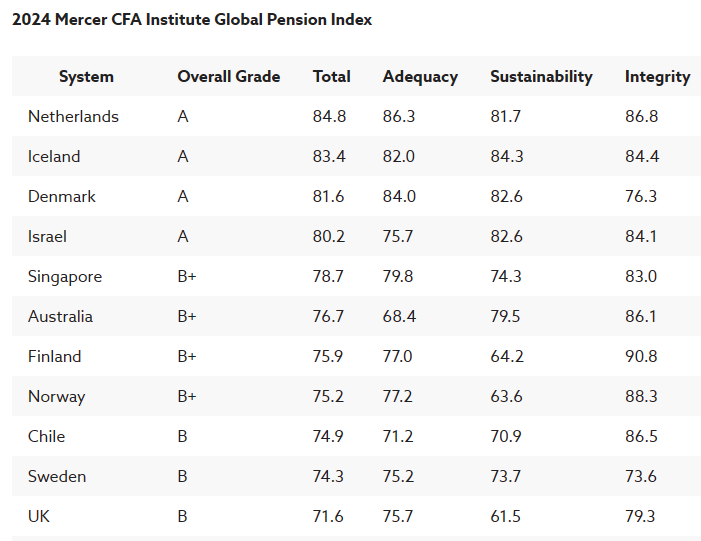The width and height of the screenshot is (701, 541).
Task: Click the Singapore system cell
Action: click(x=65, y=277)
